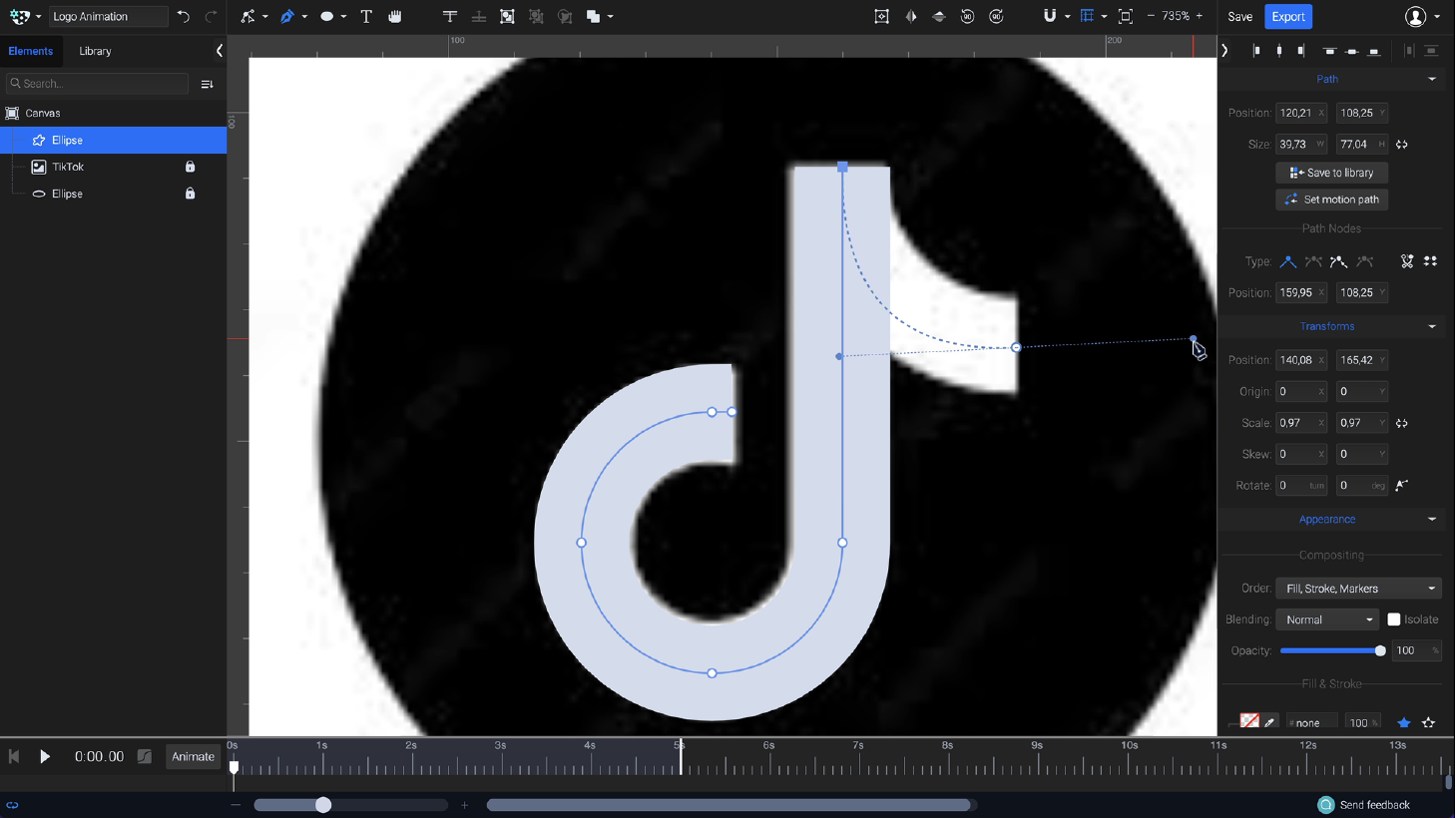Fit canvas to screen
Screen dimensions: 1456x819
click(1126, 16)
